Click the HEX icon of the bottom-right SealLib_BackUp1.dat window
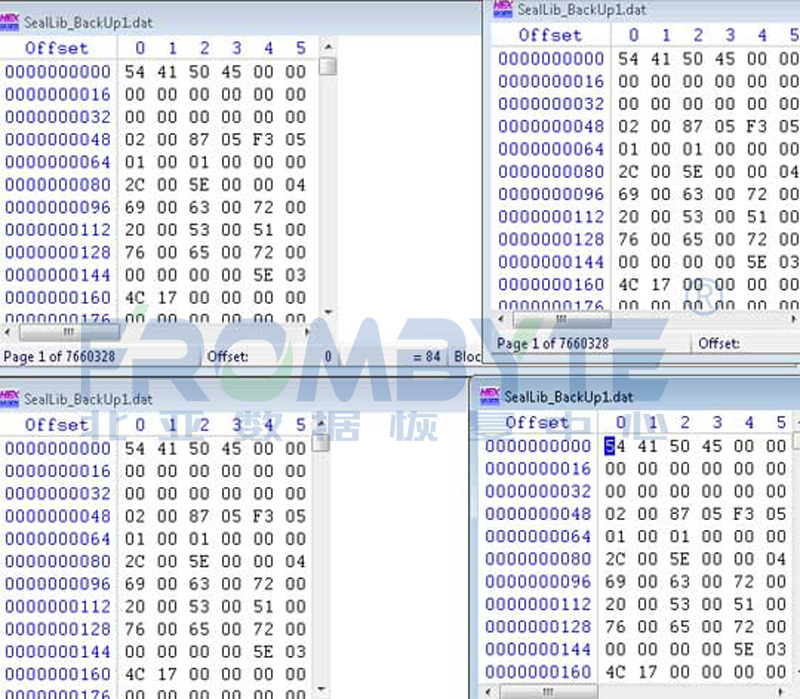 pyautogui.click(x=489, y=396)
